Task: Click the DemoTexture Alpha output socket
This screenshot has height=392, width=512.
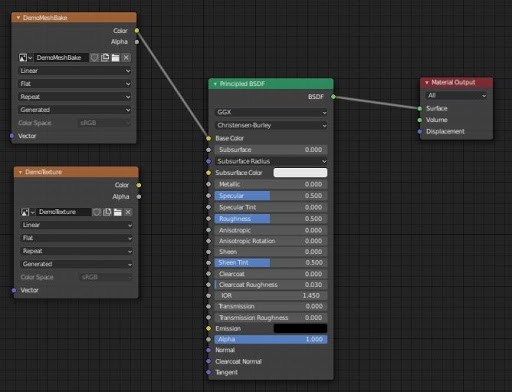Action: click(x=139, y=197)
